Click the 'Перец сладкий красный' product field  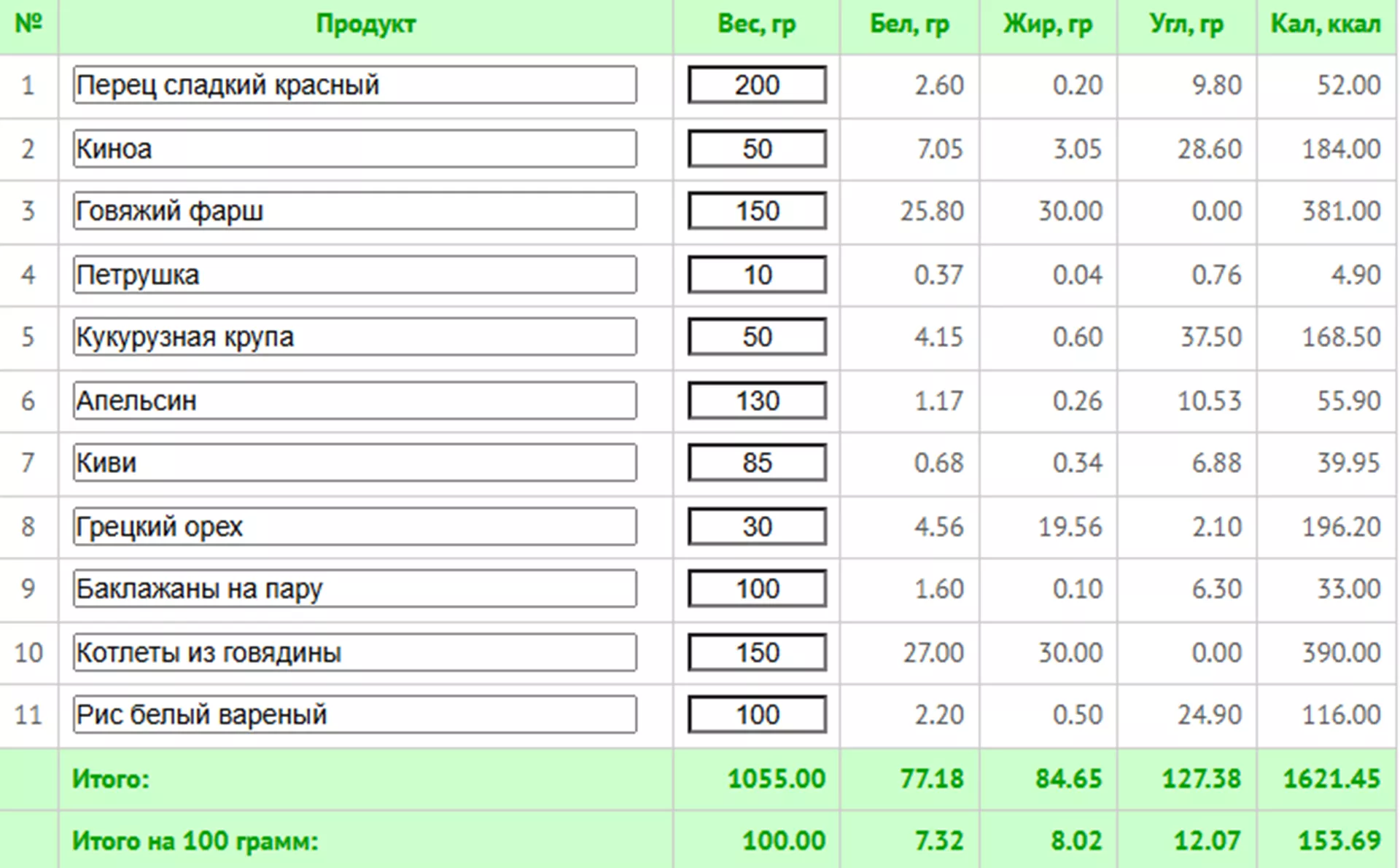point(354,85)
